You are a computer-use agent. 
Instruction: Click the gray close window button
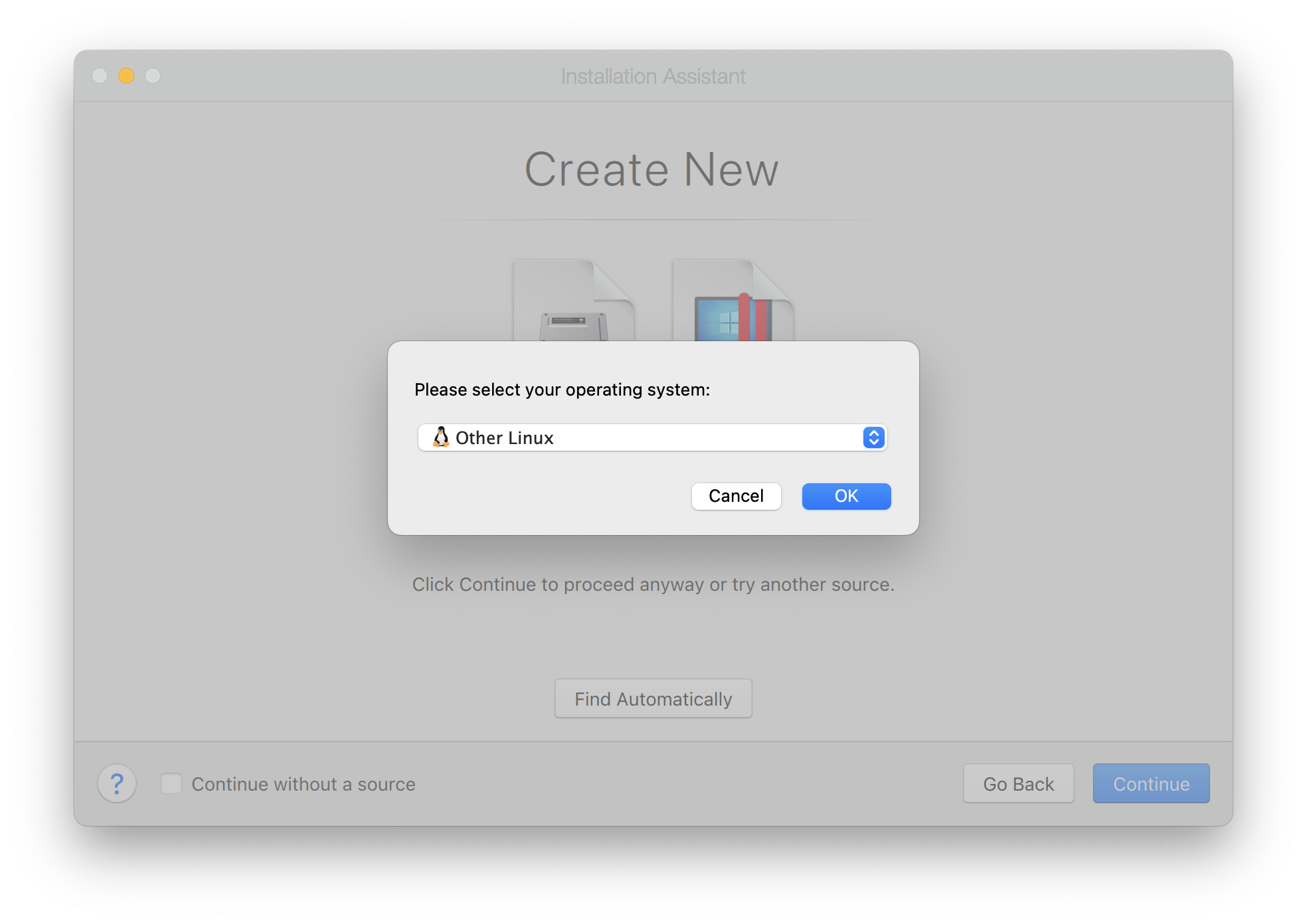[x=100, y=76]
